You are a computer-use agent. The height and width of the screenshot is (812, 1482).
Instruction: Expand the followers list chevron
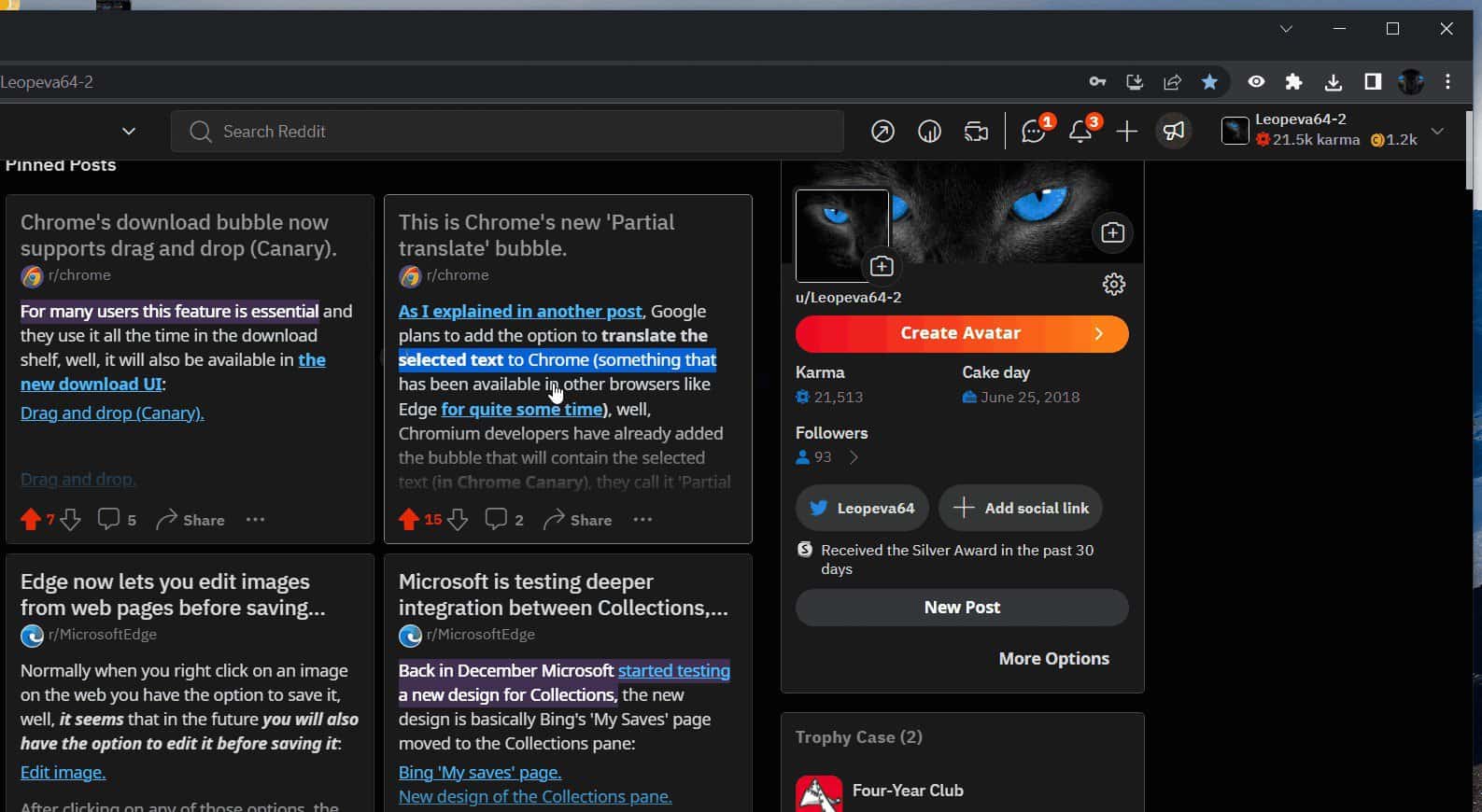pyautogui.click(x=854, y=457)
